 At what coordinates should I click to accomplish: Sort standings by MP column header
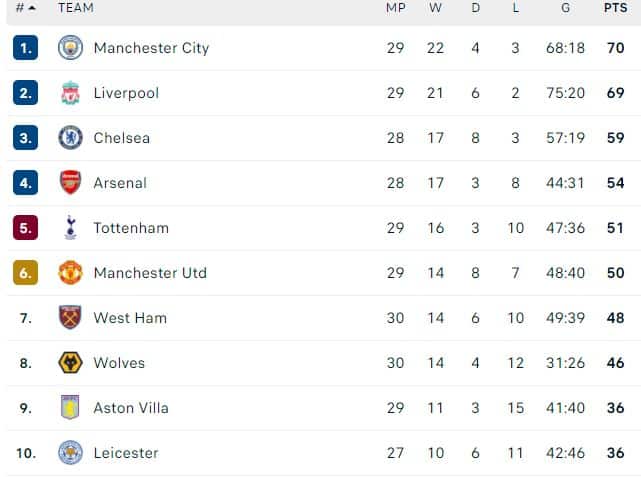[395, 8]
